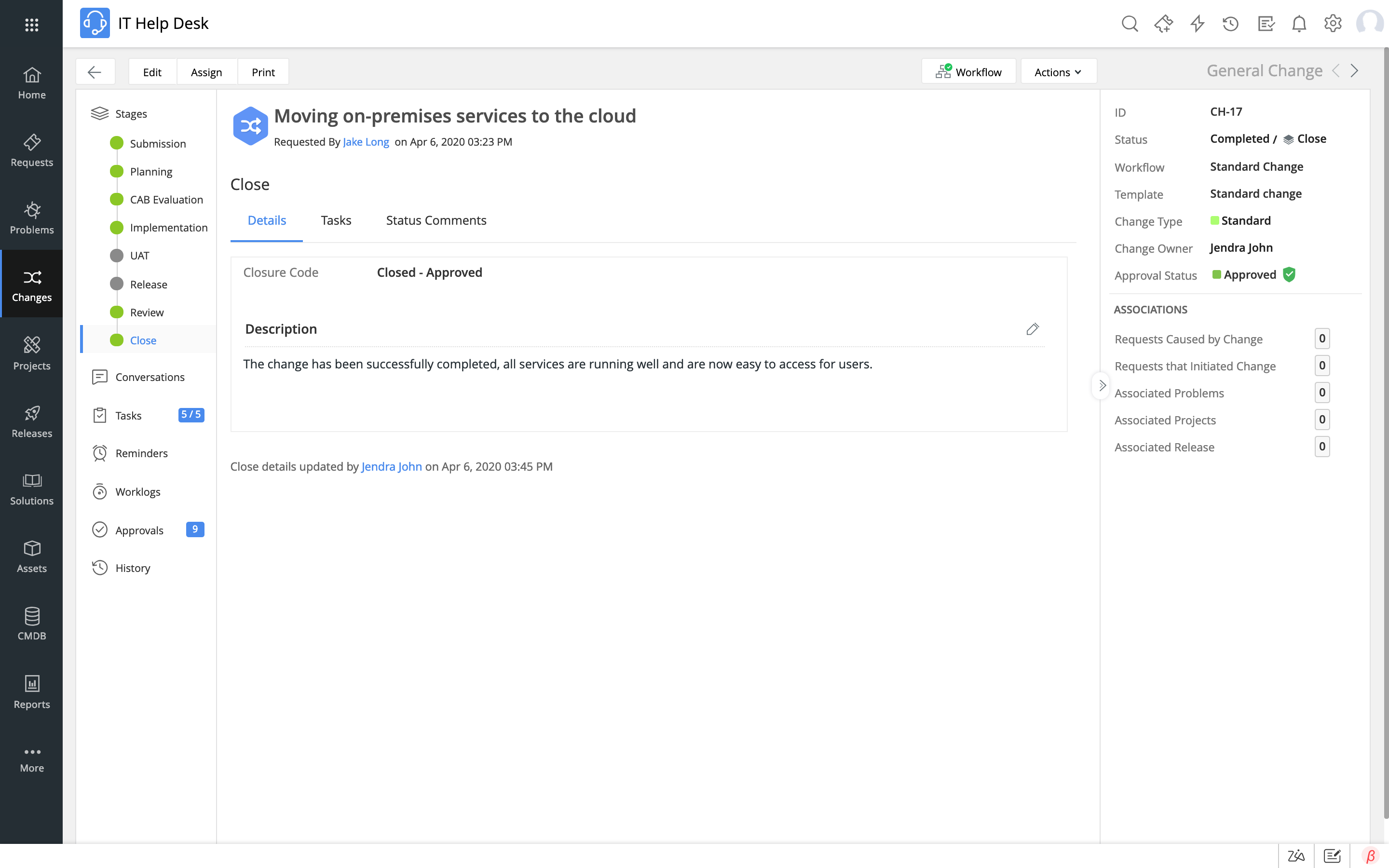Select the CAB Evaluation stage

[166, 199]
